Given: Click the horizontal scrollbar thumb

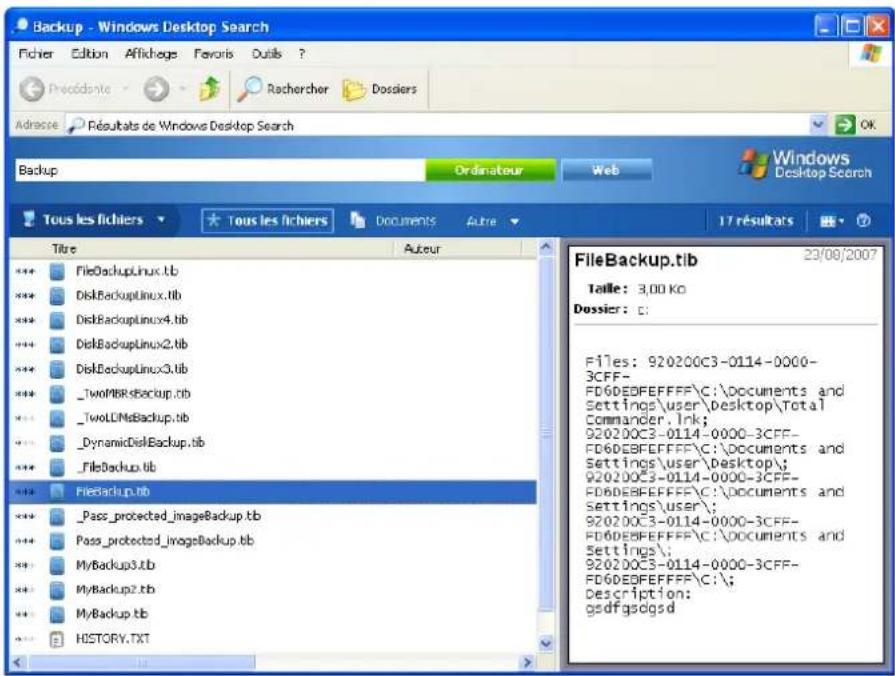Looking at the screenshot, I should 142,662.
